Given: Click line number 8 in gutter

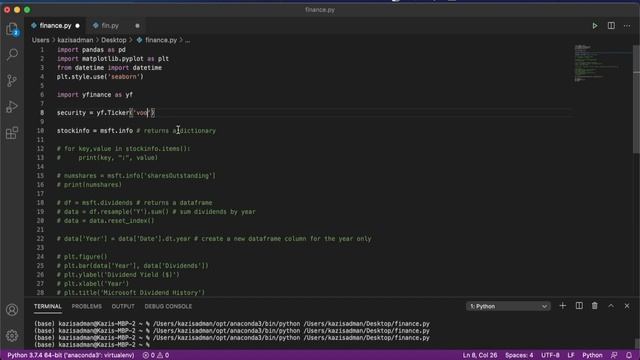Looking at the screenshot, I should click(42, 113).
